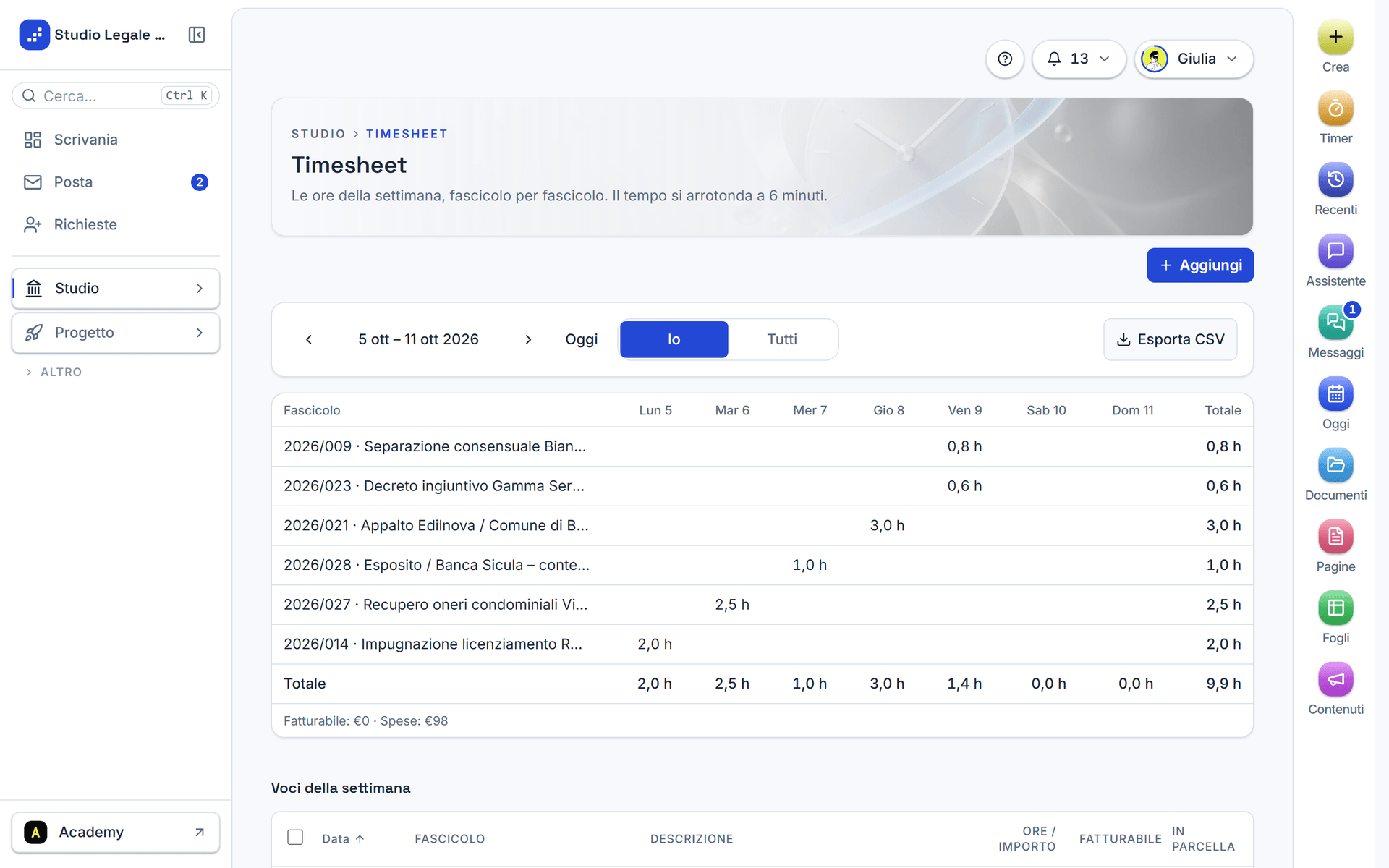1389x868 pixels.
Task: Switch to Tutti view
Action: click(x=782, y=339)
